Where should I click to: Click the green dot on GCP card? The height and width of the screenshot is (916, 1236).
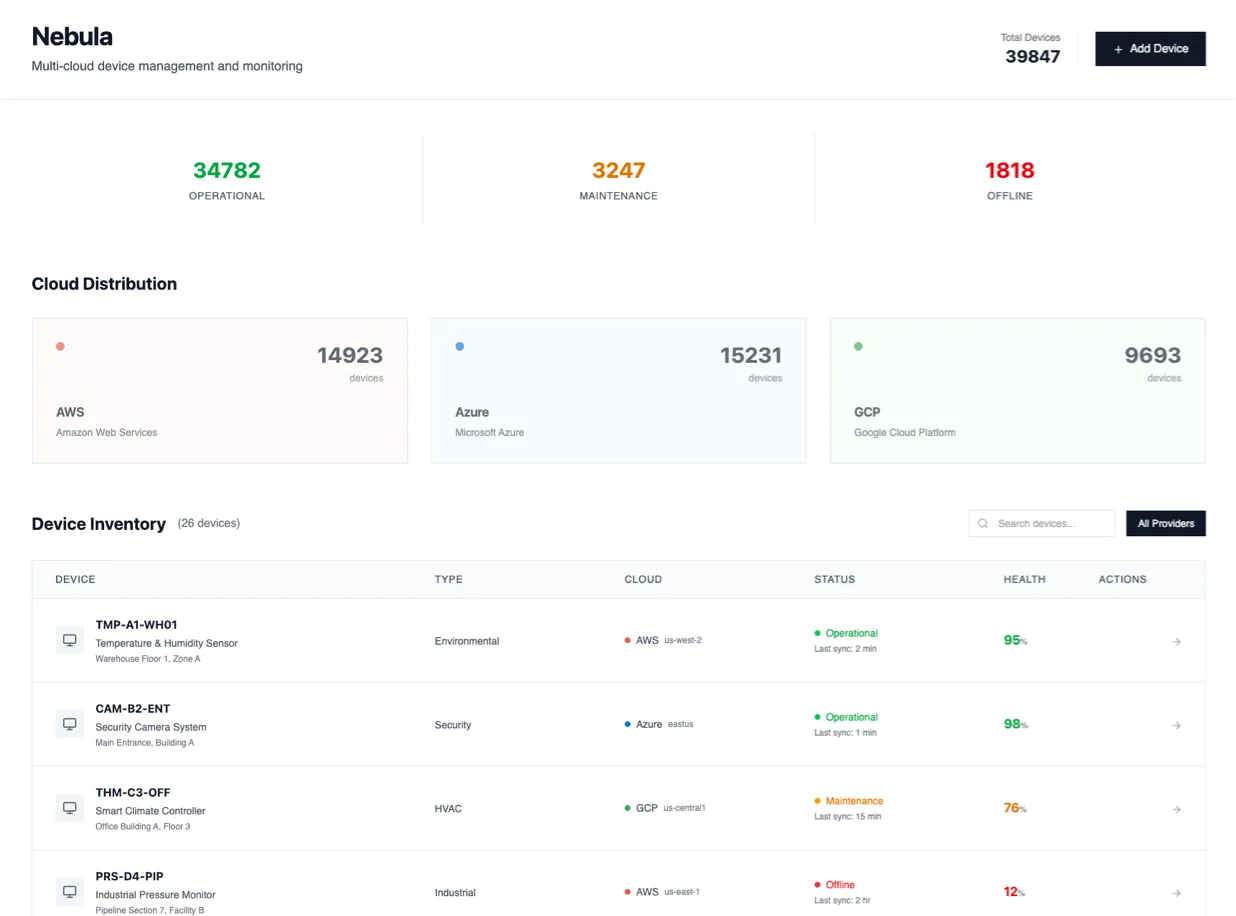click(x=858, y=347)
